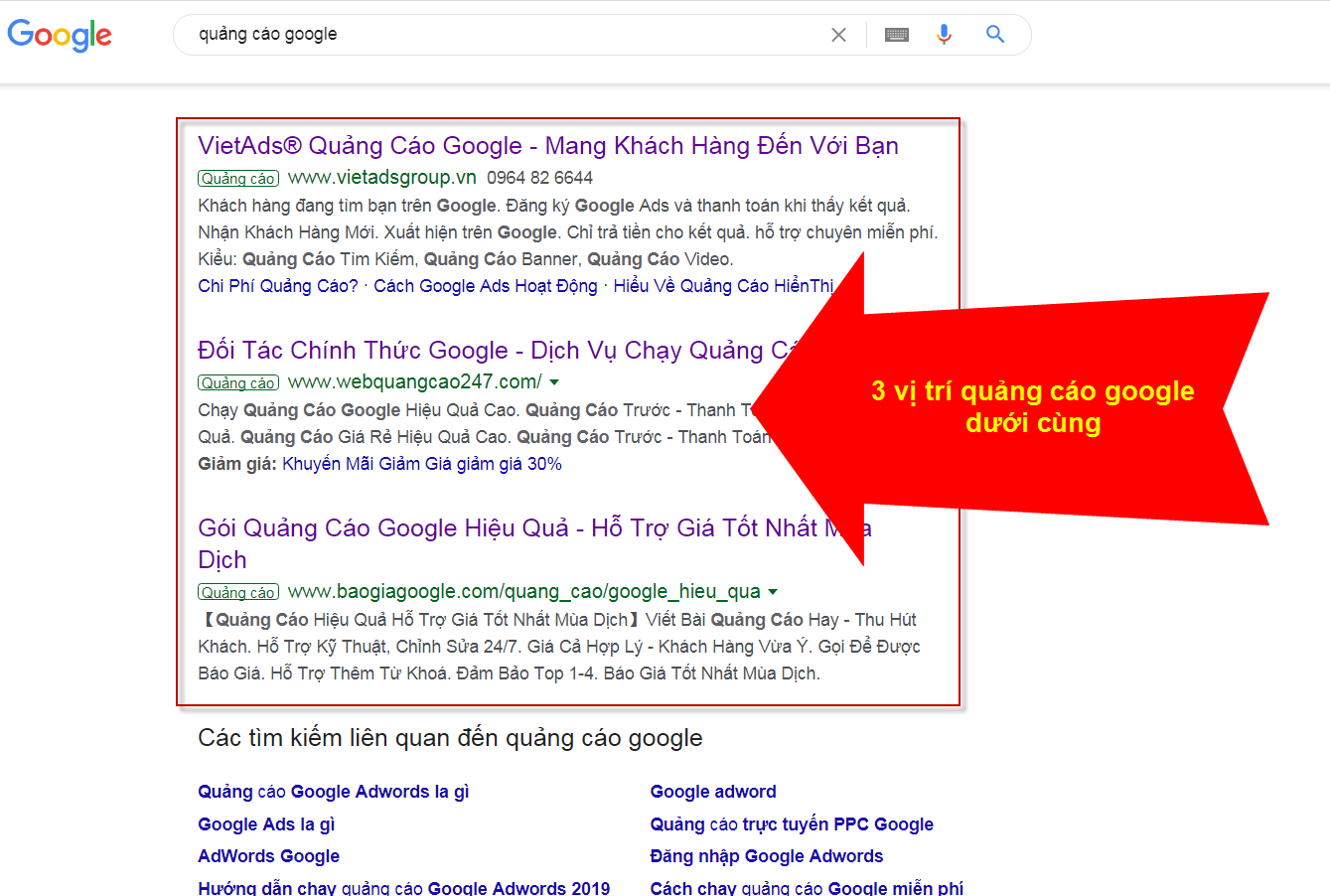Click 'Cách chạy quảng cáo Google miễn phí' suggestion

pos(806,887)
